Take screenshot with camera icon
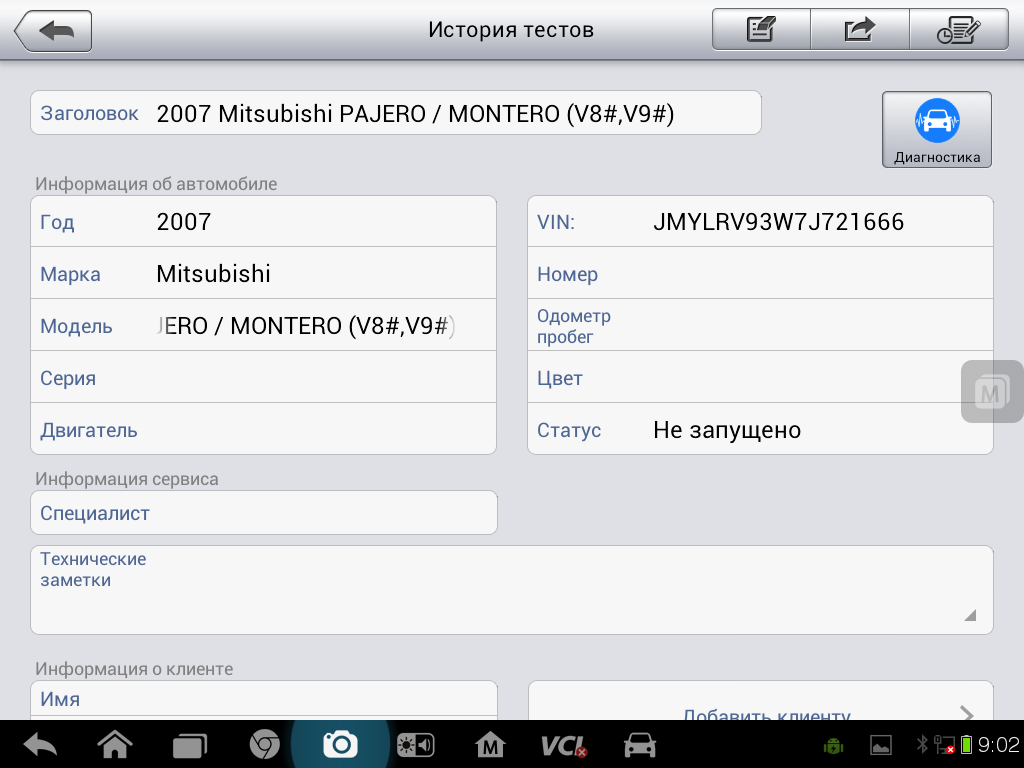This screenshot has height=768, width=1024. [x=340, y=745]
